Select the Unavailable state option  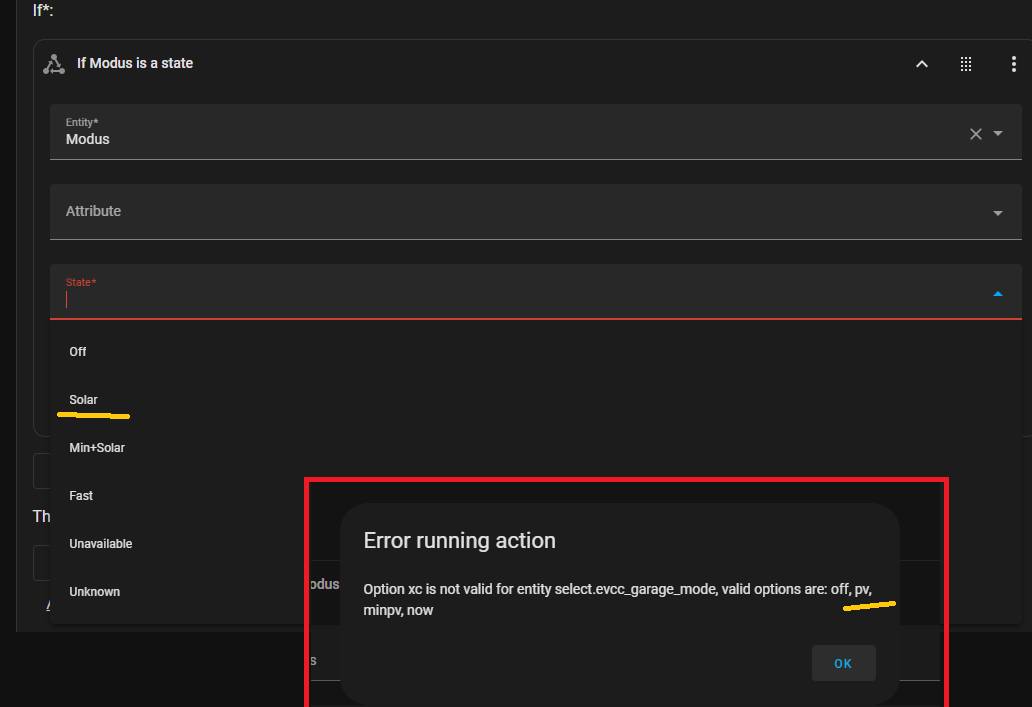pos(178,544)
